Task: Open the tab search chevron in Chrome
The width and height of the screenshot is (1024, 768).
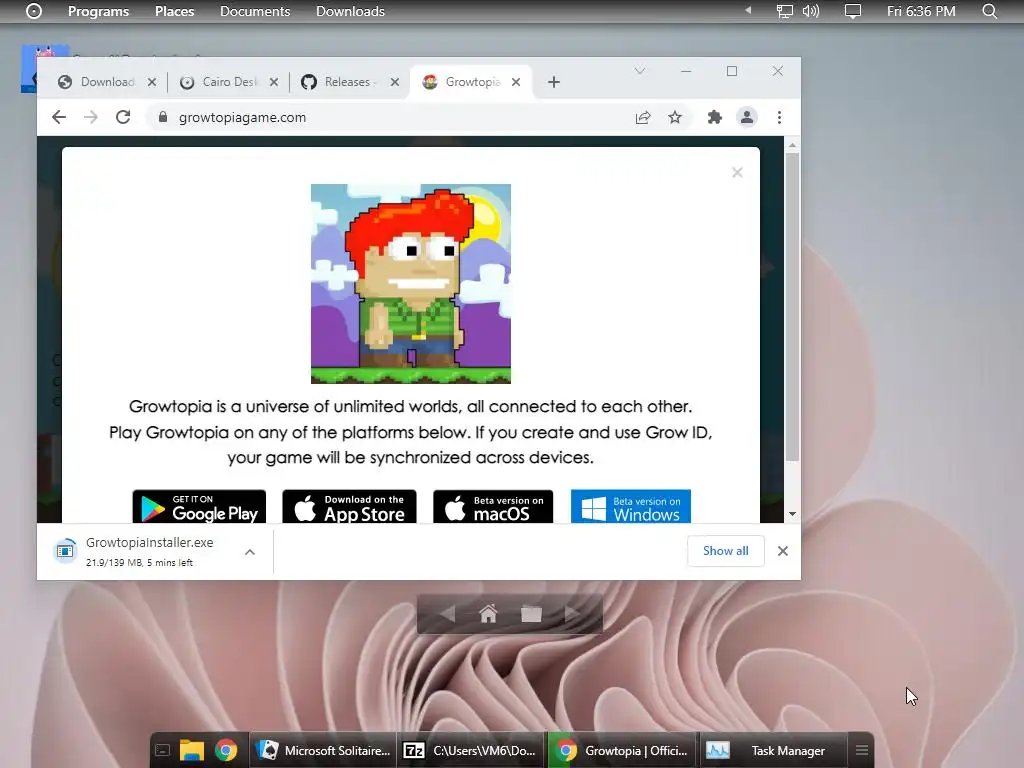Action: (x=640, y=71)
